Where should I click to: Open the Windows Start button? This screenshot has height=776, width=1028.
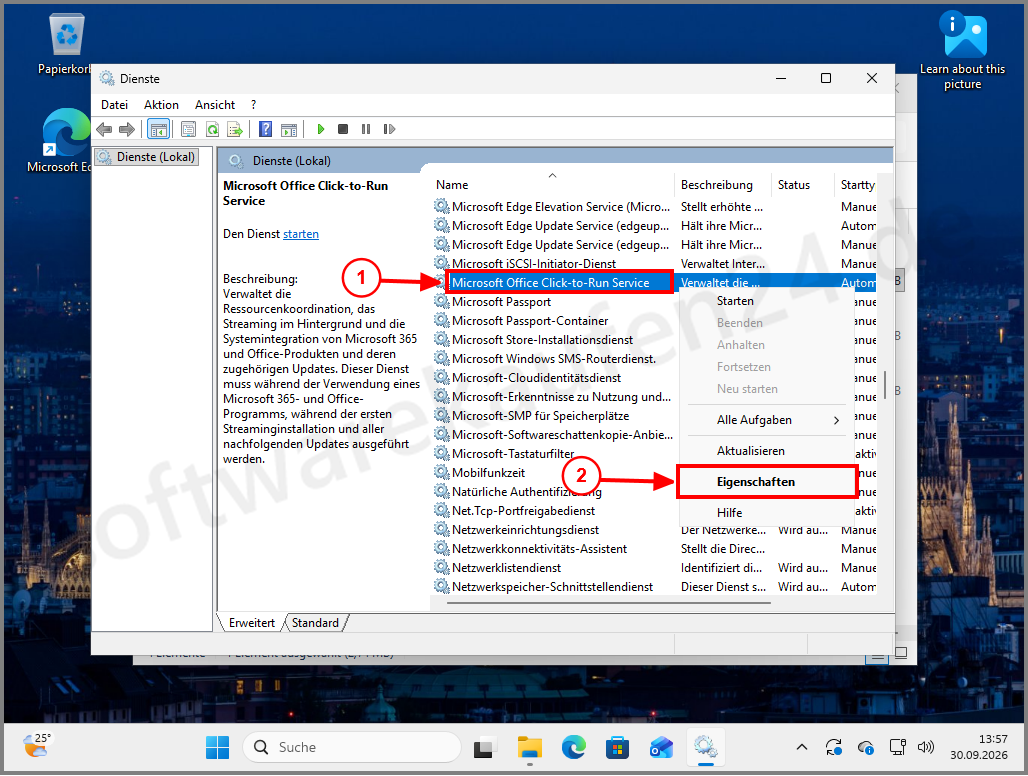[218, 747]
